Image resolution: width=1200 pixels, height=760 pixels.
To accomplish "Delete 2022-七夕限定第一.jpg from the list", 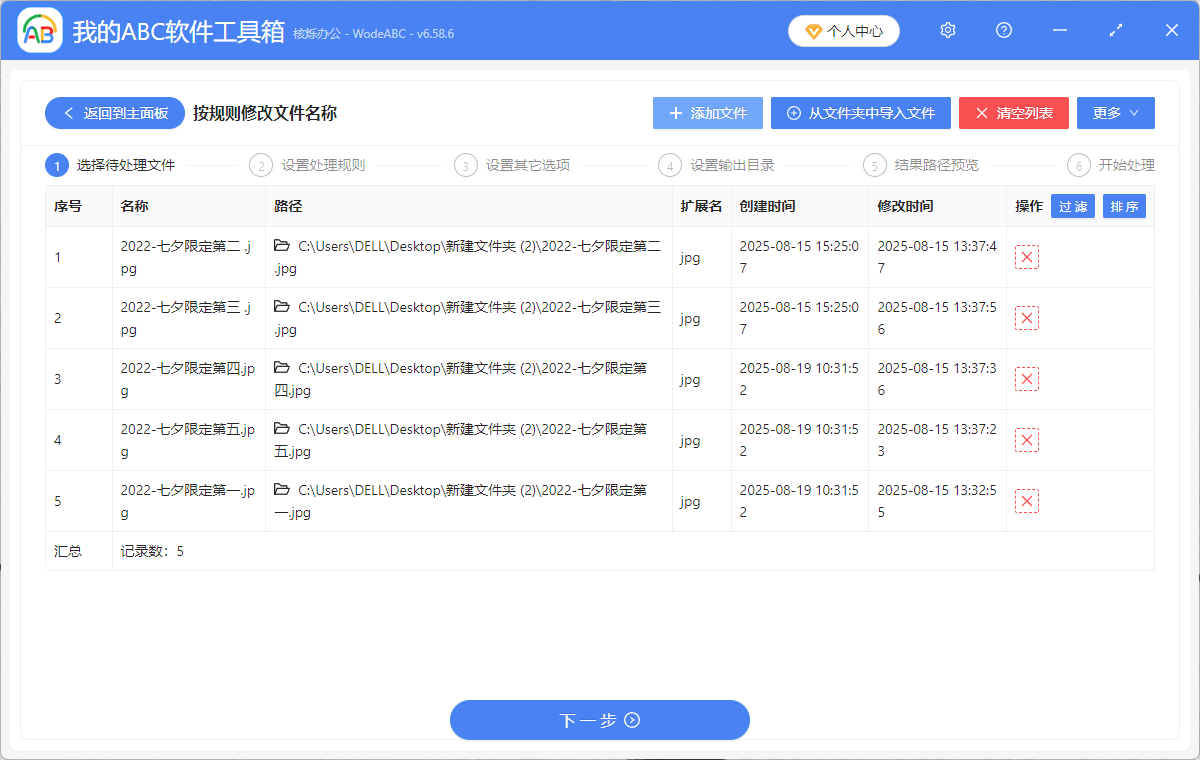I will tap(1026, 500).
